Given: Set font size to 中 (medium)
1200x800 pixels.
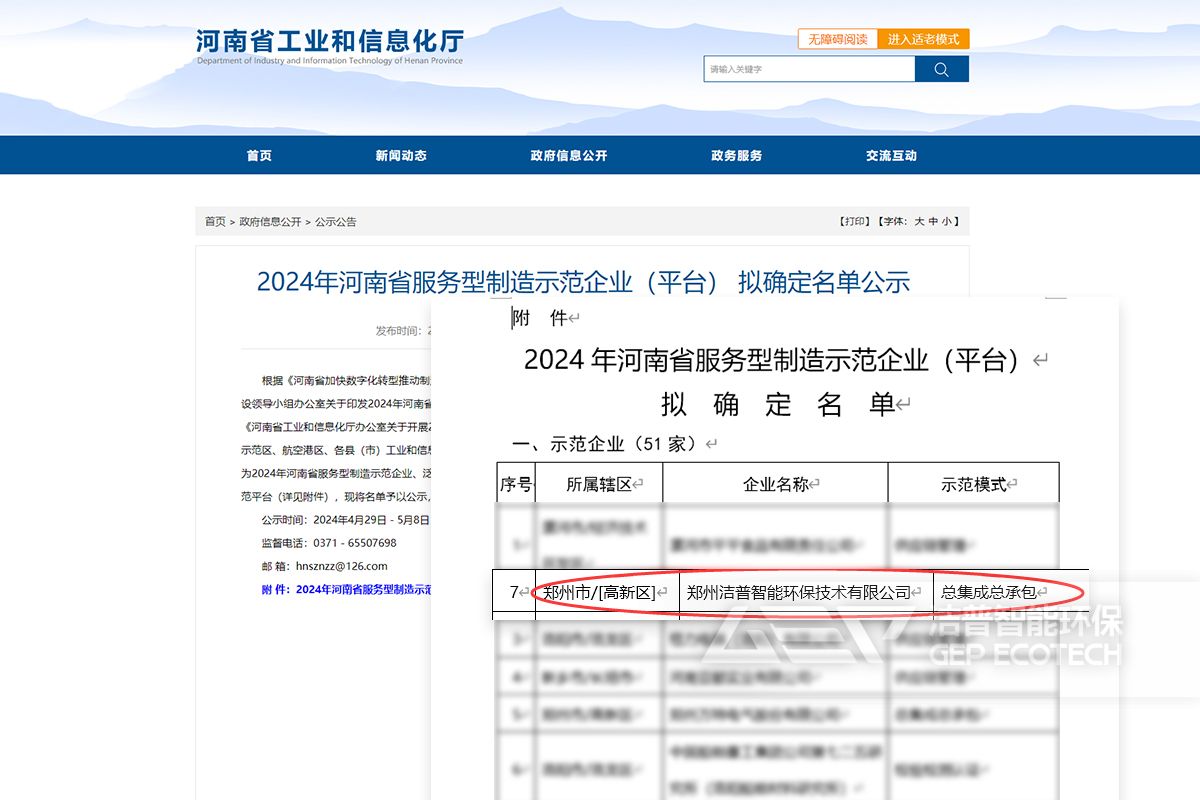Looking at the screenshot, I should [933, 222].
